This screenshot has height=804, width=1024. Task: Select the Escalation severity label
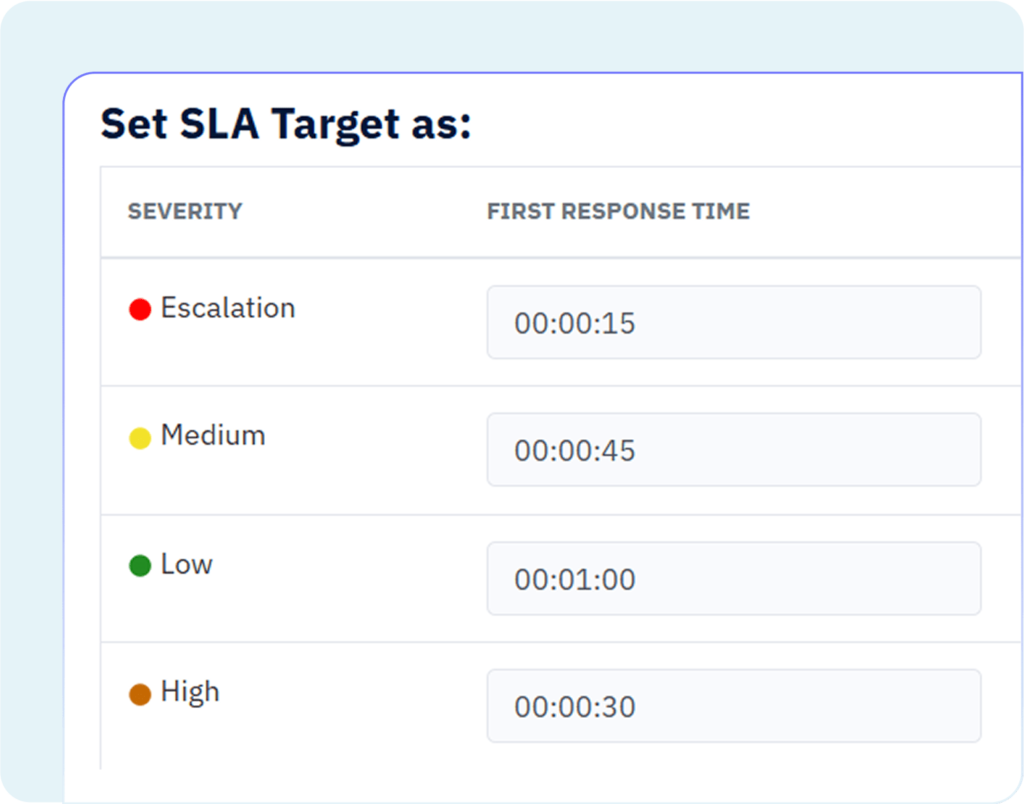point(228,308)
